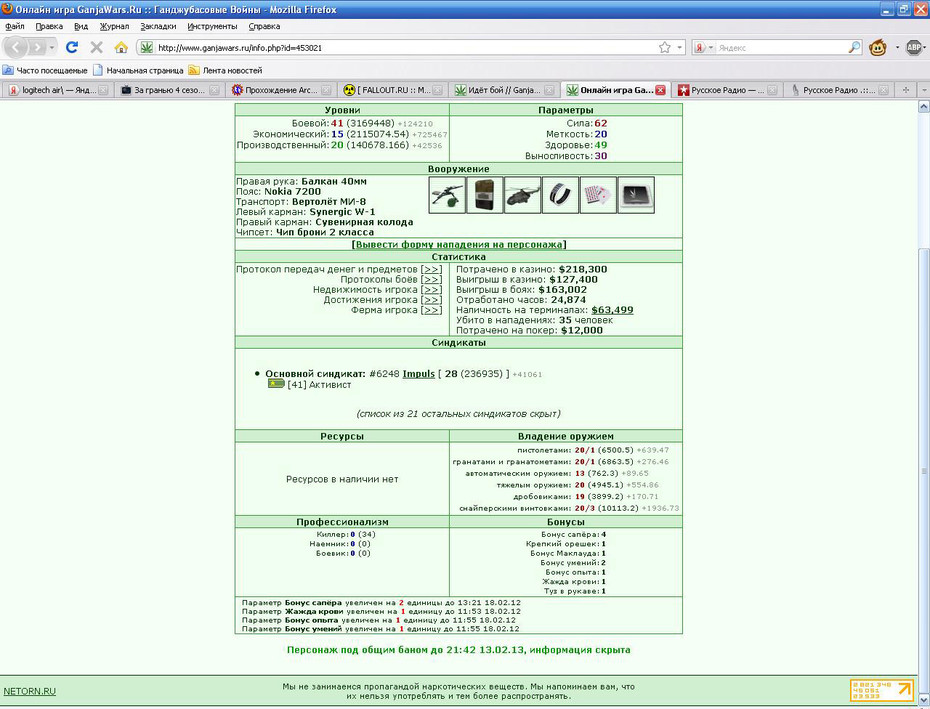The image size is (930, 709).
Task: Click the Nokia 7200 belt item icon
Action: pyautogui.click(x=485, y=195)
